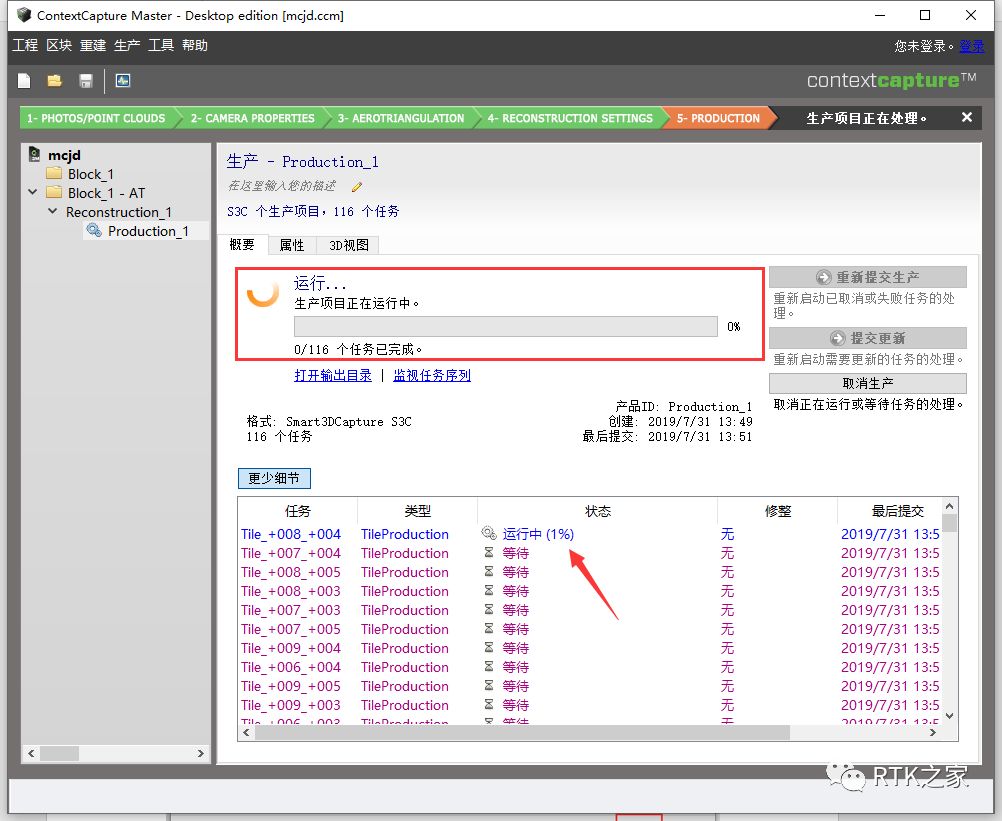Close the production workflow banner with X

(x=967, y=118)
